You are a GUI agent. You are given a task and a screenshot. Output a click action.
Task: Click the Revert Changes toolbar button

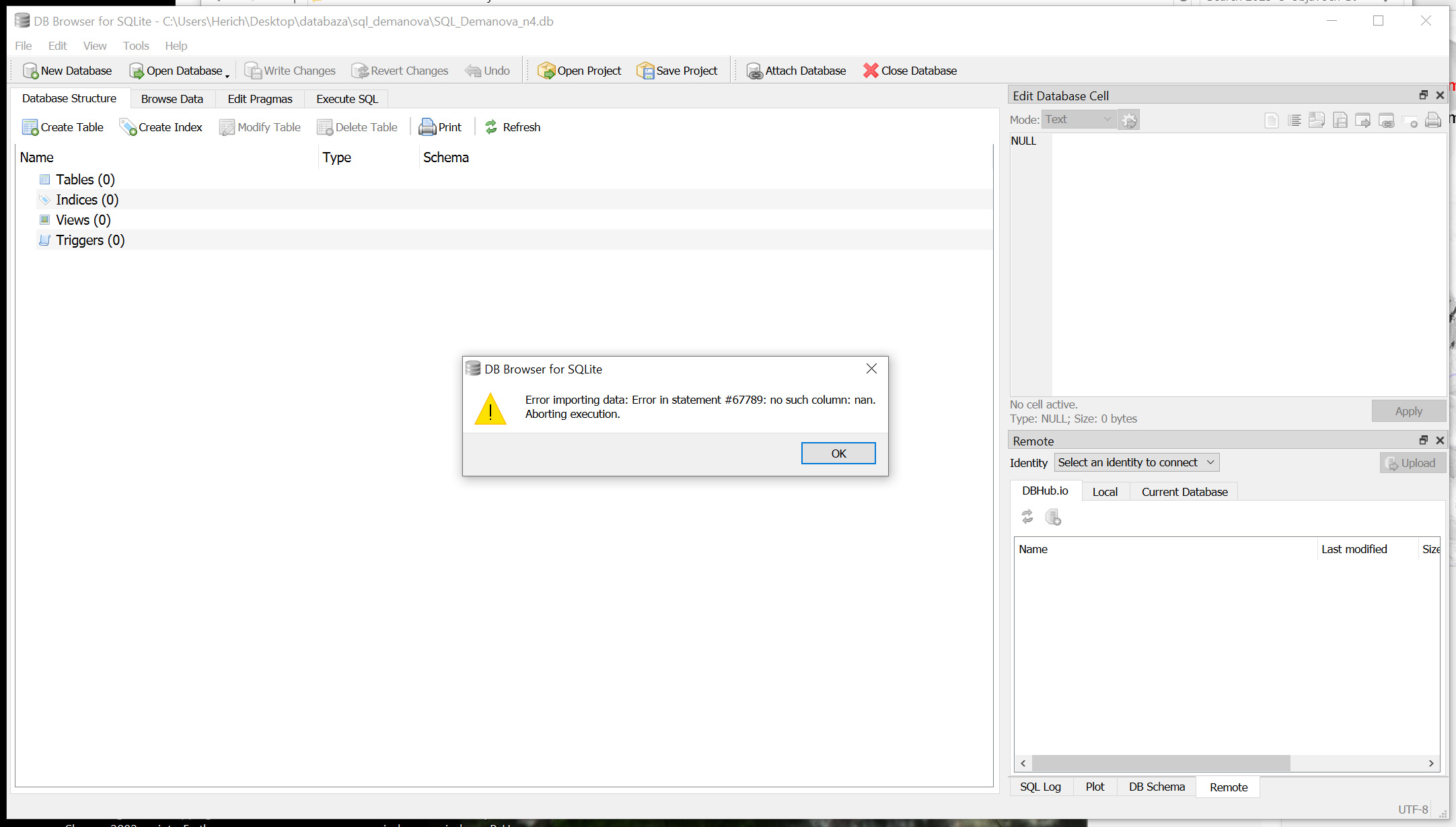[400, 71]
